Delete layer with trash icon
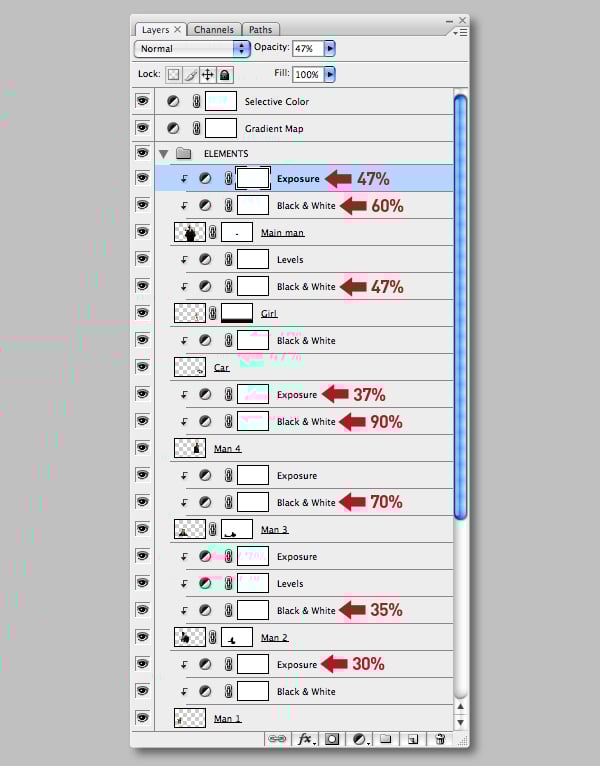Image resolution: width=600 pixels, height=766 pixels. click(438, 739)
